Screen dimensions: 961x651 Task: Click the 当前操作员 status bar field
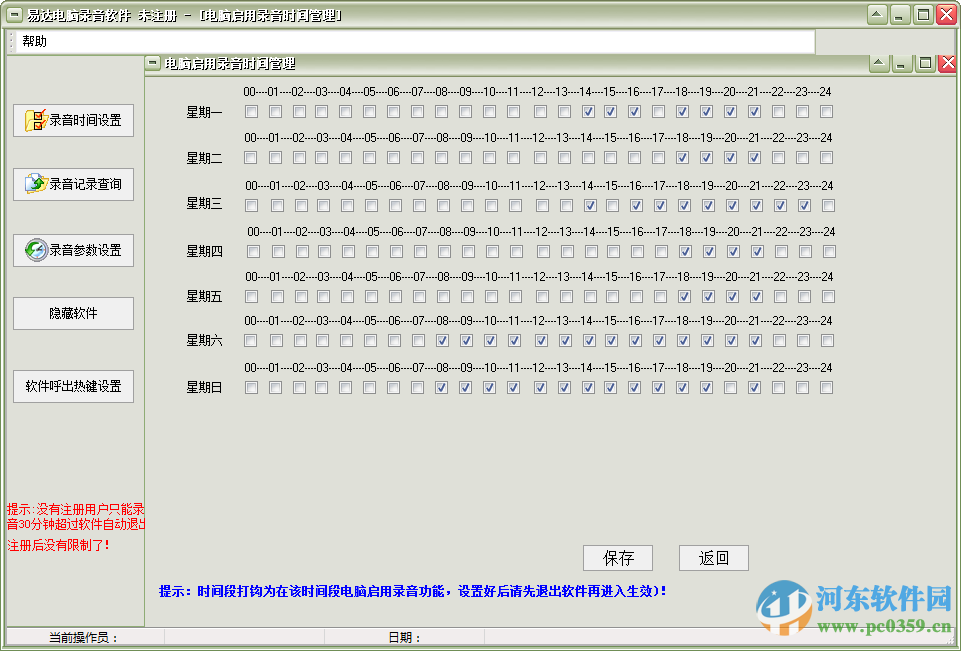point(85,638)
